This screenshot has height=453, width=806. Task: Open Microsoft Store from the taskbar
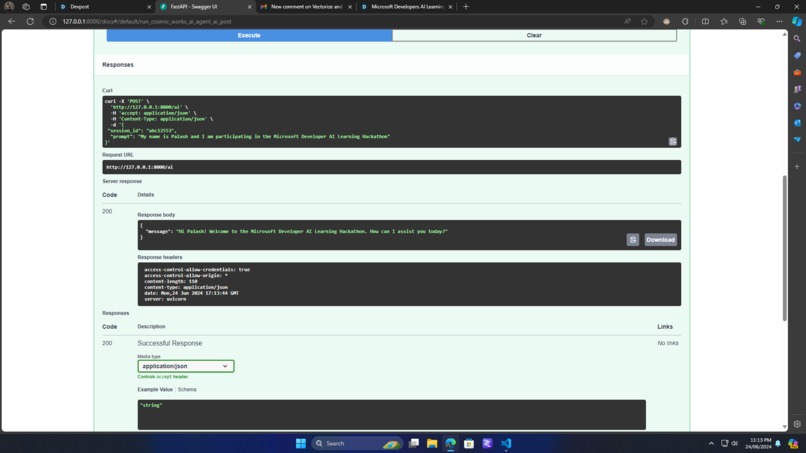pos(469,443)
